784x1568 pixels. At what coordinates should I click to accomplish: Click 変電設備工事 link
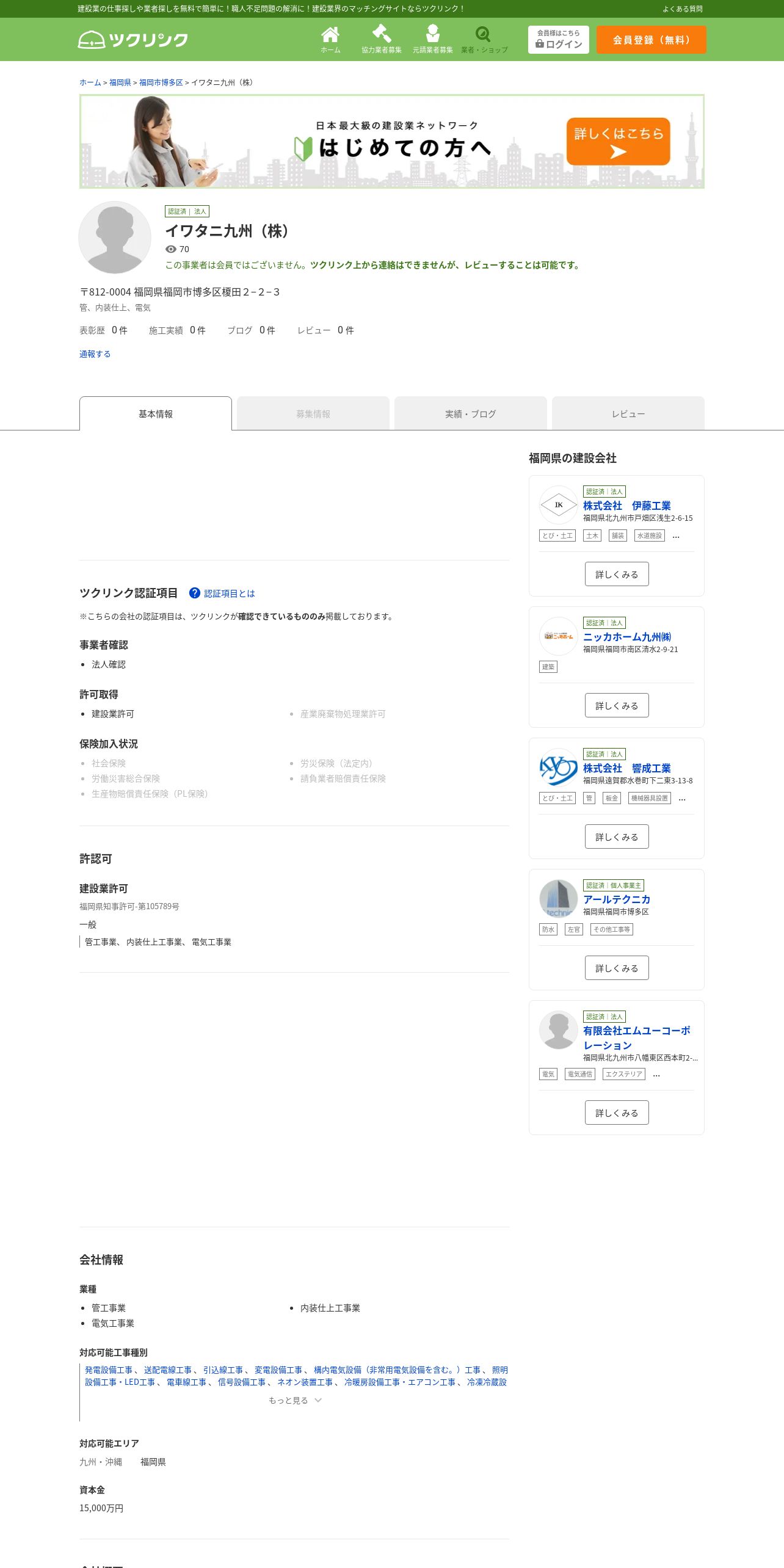coord(278,1370)
